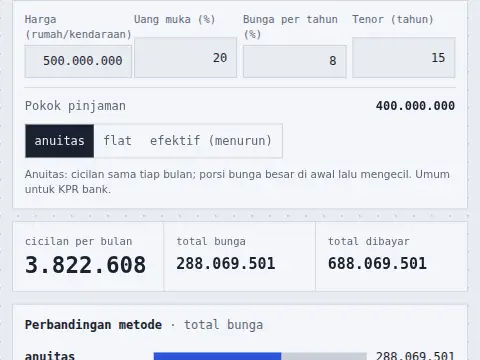Click the cicilan per bulan amount 3.822.608
This screenshot has height=360, width=480.
(x=85, y=265)
